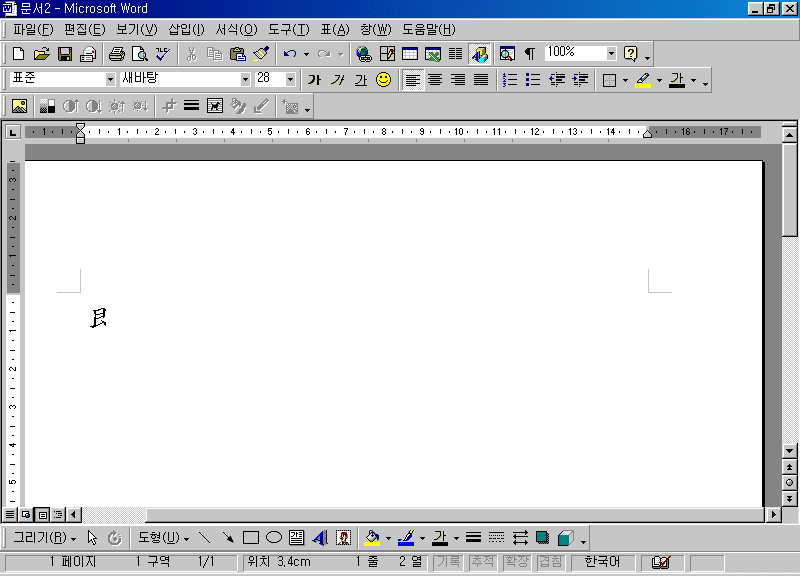Image resolution: width=800 pixels, height=576 pixels.
Task: Insert picture from file
Action: pyautogui.click(x=19, y=106)
